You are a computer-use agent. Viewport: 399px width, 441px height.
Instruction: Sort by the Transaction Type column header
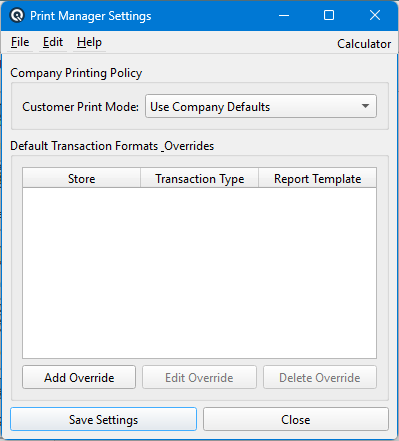[200, 179]
